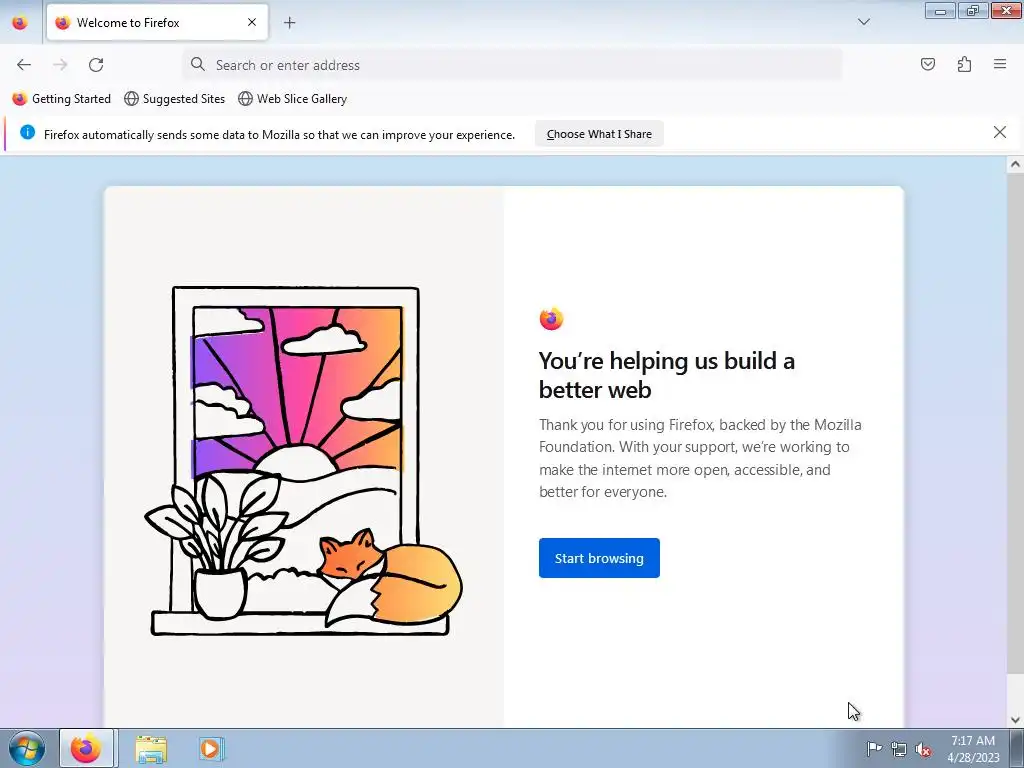Dismiss the data sharing notification bar
This screenshot has height=768, width=1024.
[x=999, y=133]
